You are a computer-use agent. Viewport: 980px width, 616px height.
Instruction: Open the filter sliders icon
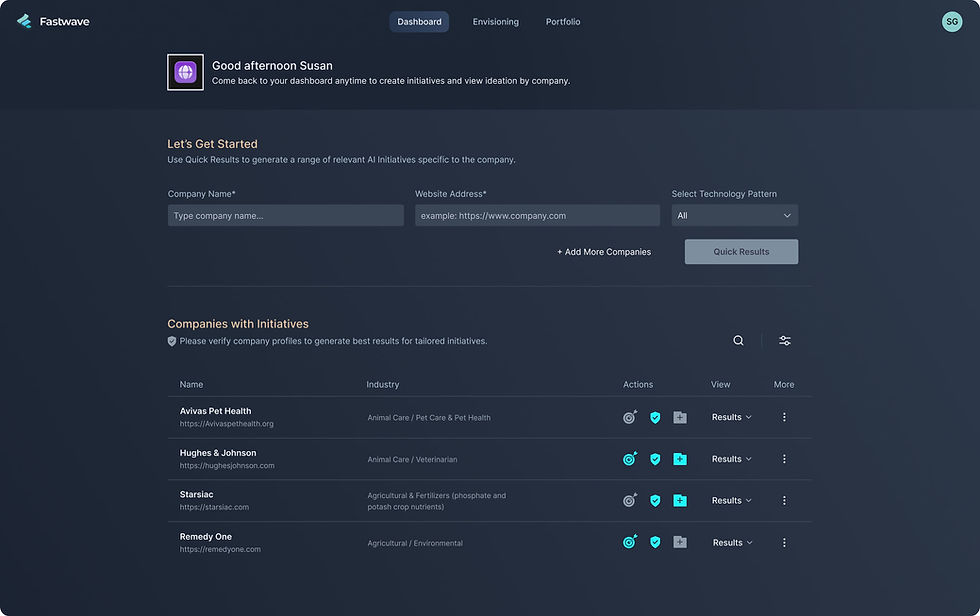[x=785, y=340]
